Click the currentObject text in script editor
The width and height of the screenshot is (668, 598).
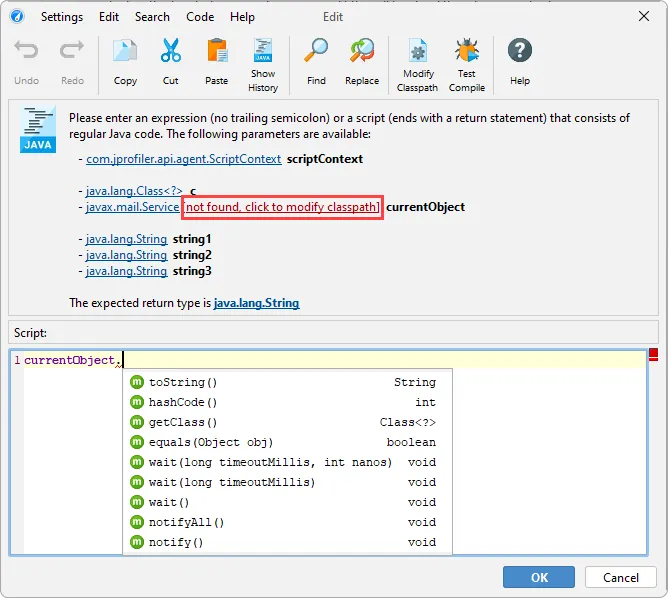pyautogui.click(x=69, y=360)
